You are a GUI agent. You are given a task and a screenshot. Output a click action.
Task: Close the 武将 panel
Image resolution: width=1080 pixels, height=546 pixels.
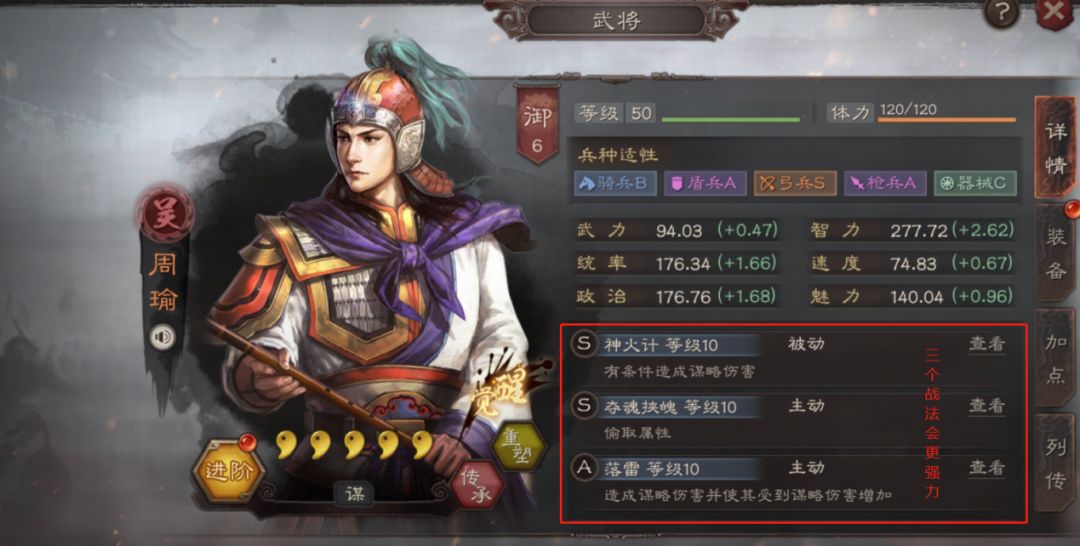coord(1054,12)
